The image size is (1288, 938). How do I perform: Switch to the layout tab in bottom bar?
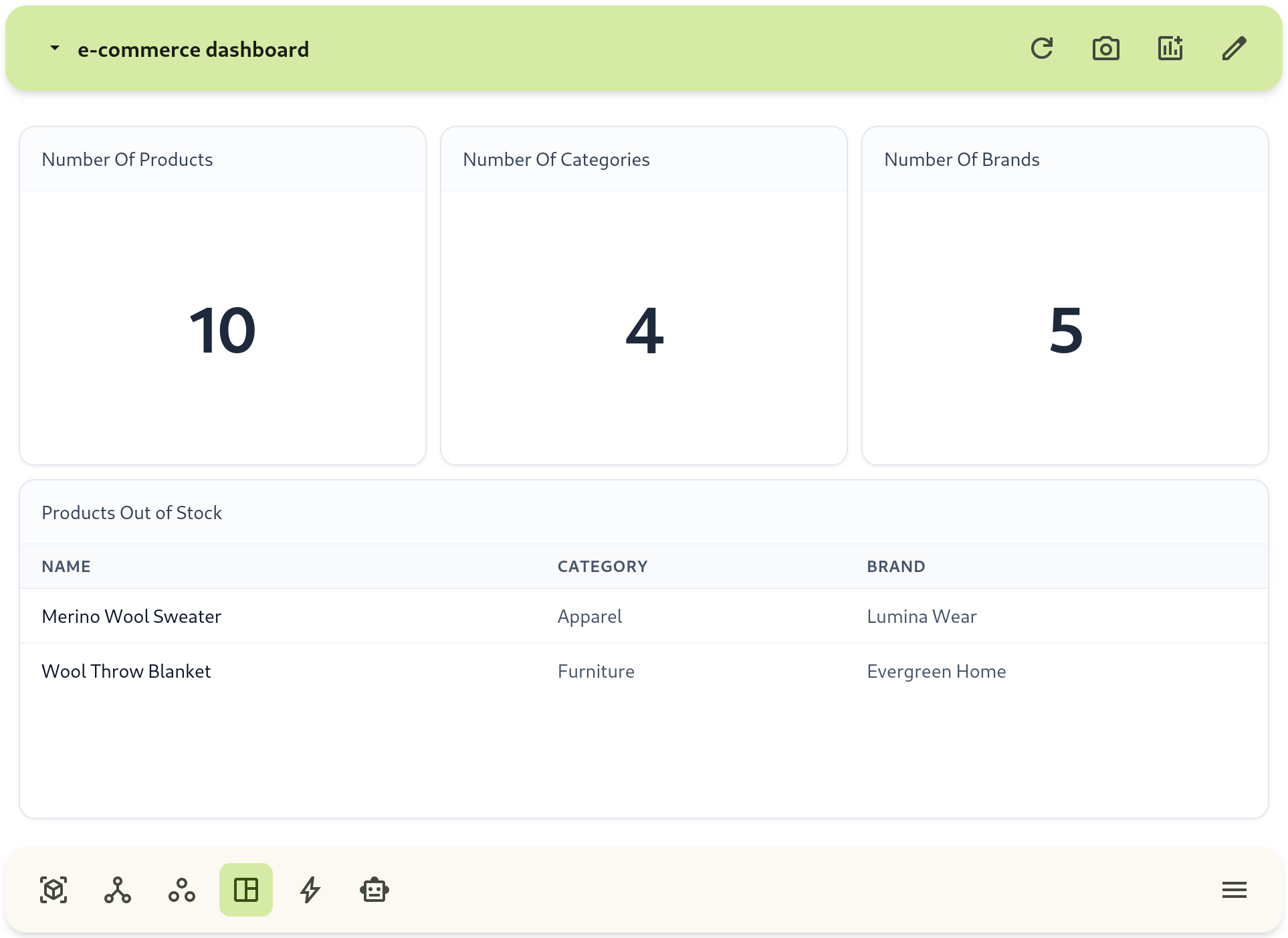[x=245, y=890]
